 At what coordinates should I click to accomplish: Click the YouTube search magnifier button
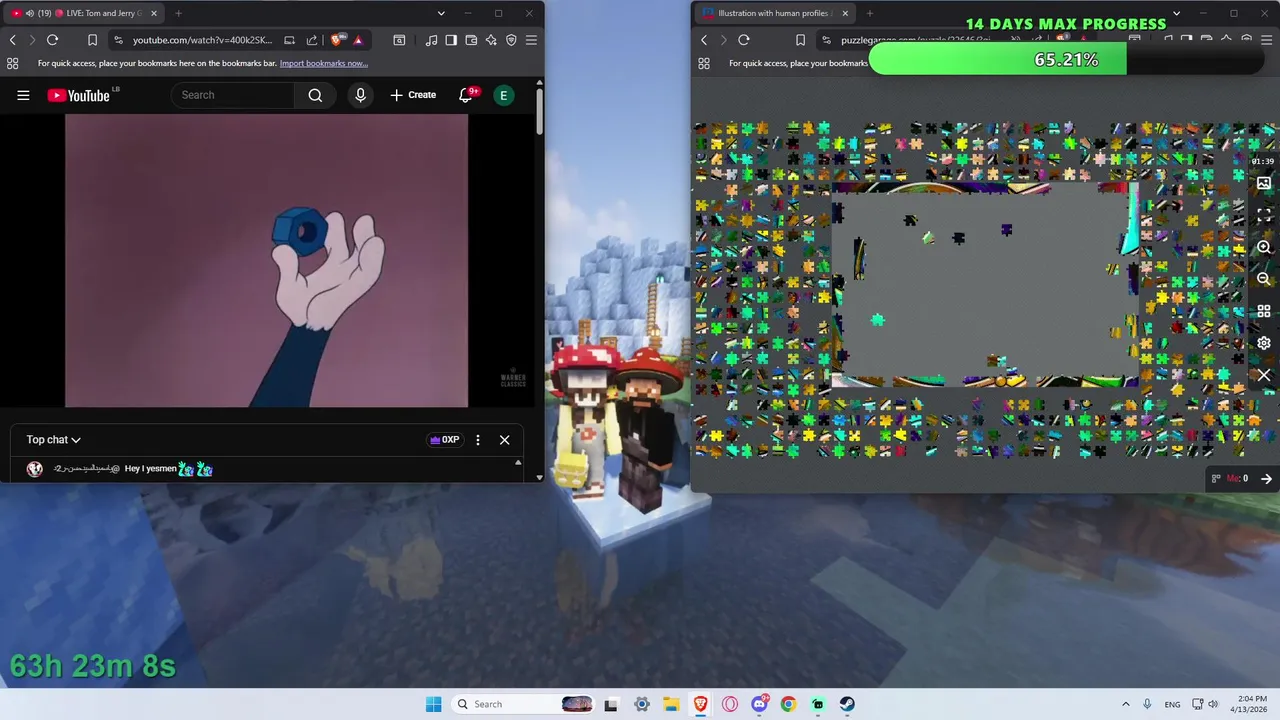coord(315,95)
